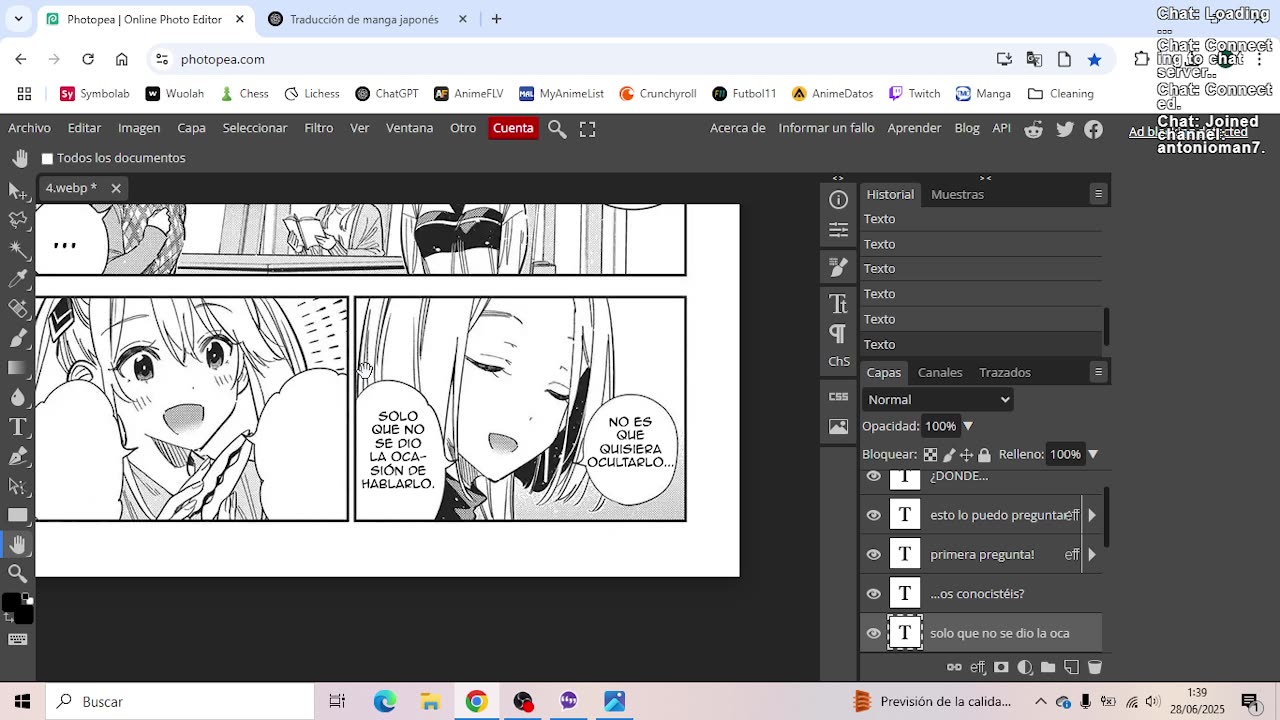Open the Character panel icon
Viewport: 1280px width, 720px height.
click(x=839, y=303)
